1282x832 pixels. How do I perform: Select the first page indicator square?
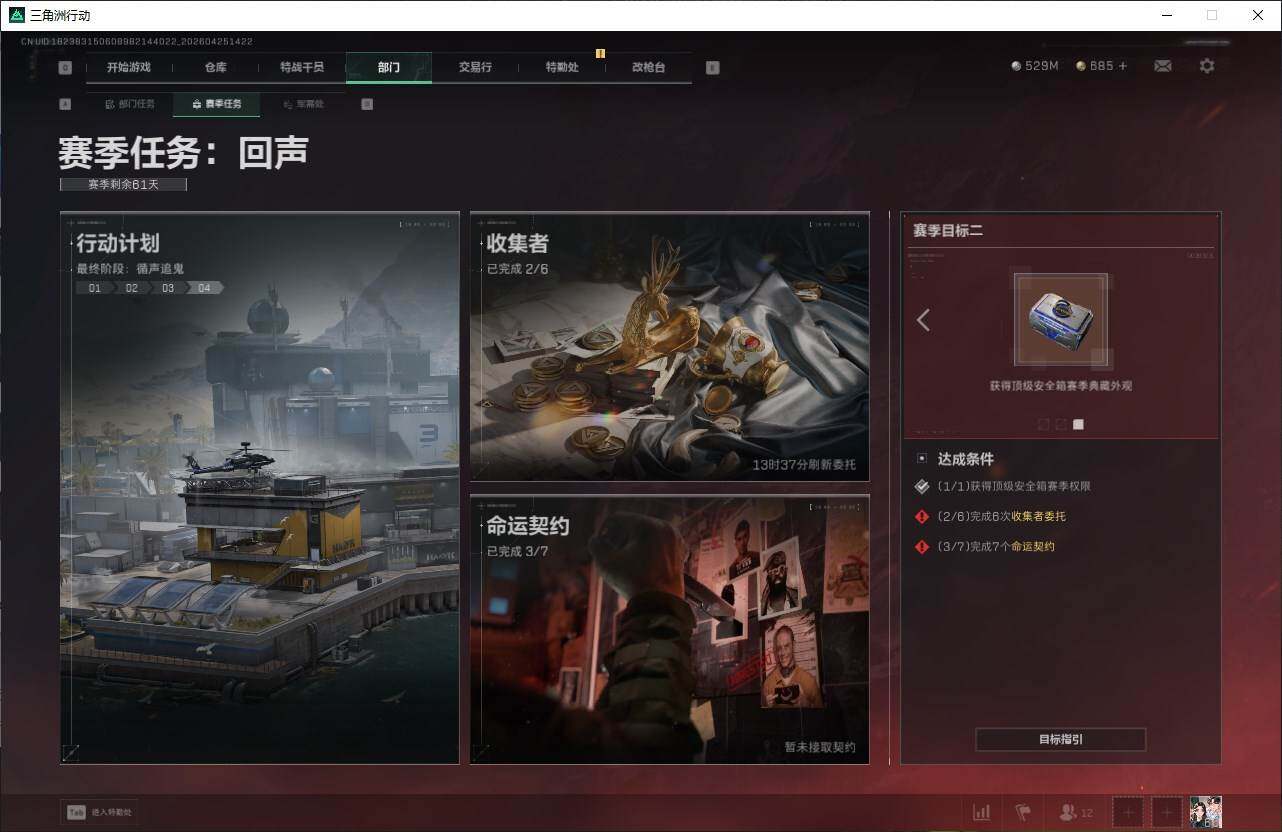(1042, 423)
